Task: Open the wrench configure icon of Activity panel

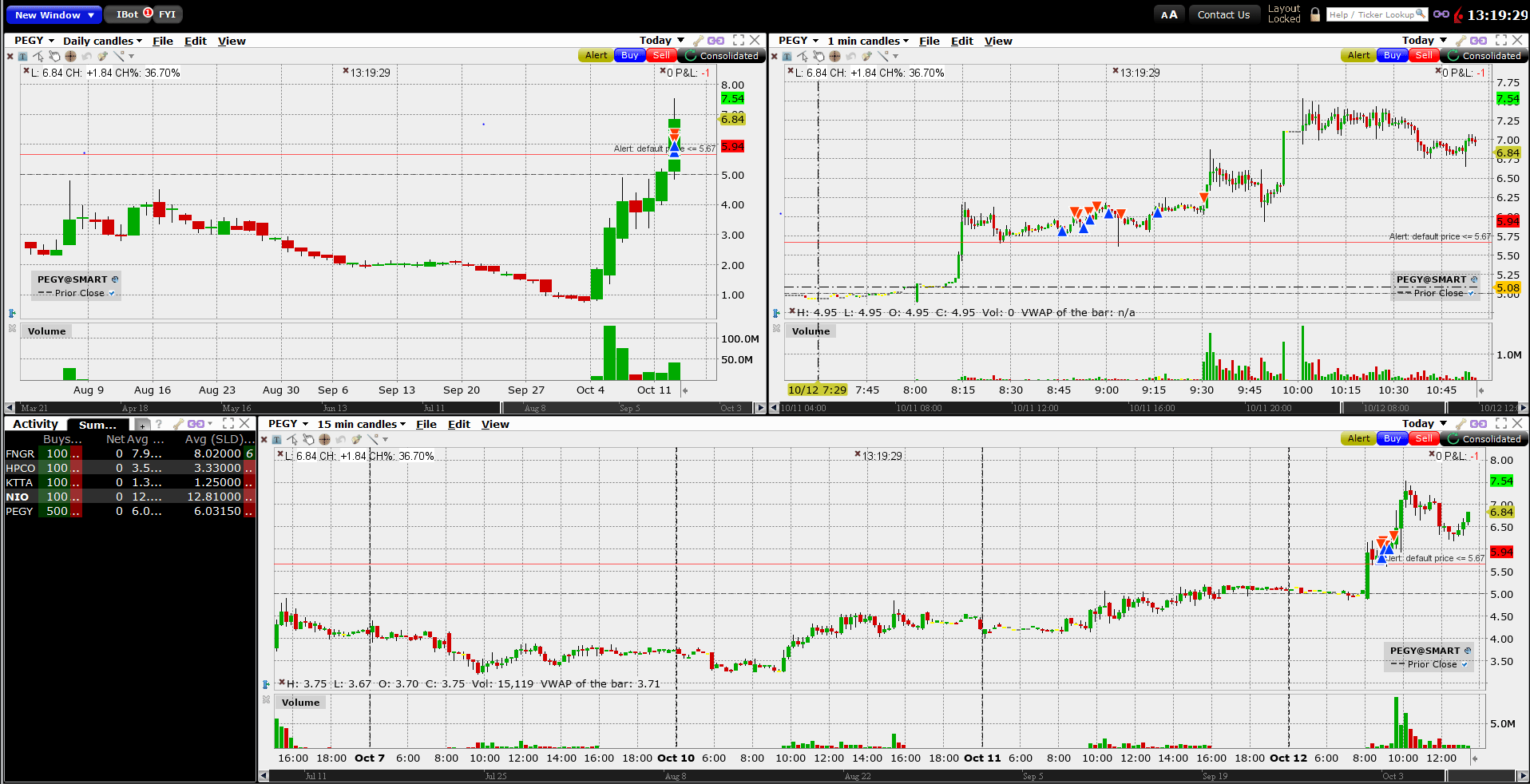Action: pos(178,424)
